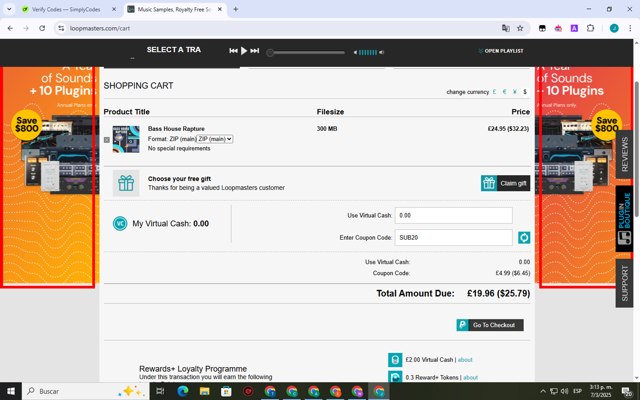The image size is (640, 400).
Task: Click the Virtual Cash VC icon
Action: pos(120,223)
